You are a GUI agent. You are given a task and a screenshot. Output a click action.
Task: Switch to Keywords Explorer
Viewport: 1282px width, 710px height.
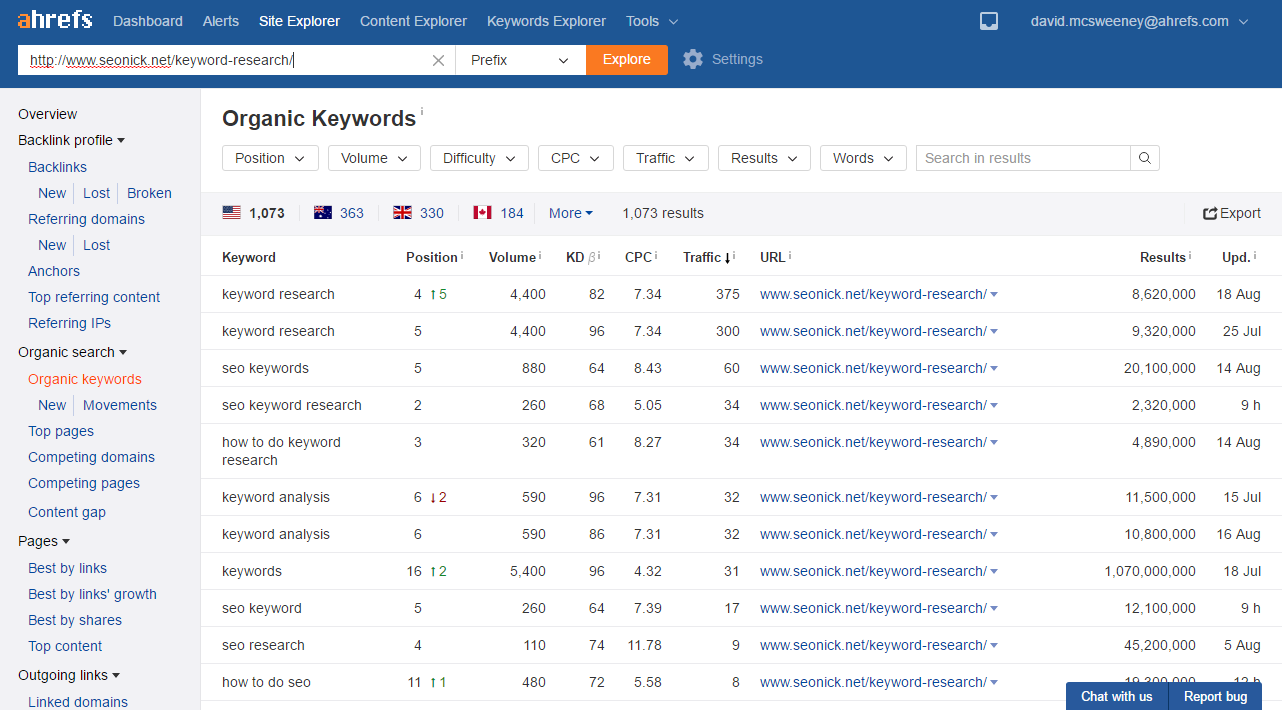point(546,21)
